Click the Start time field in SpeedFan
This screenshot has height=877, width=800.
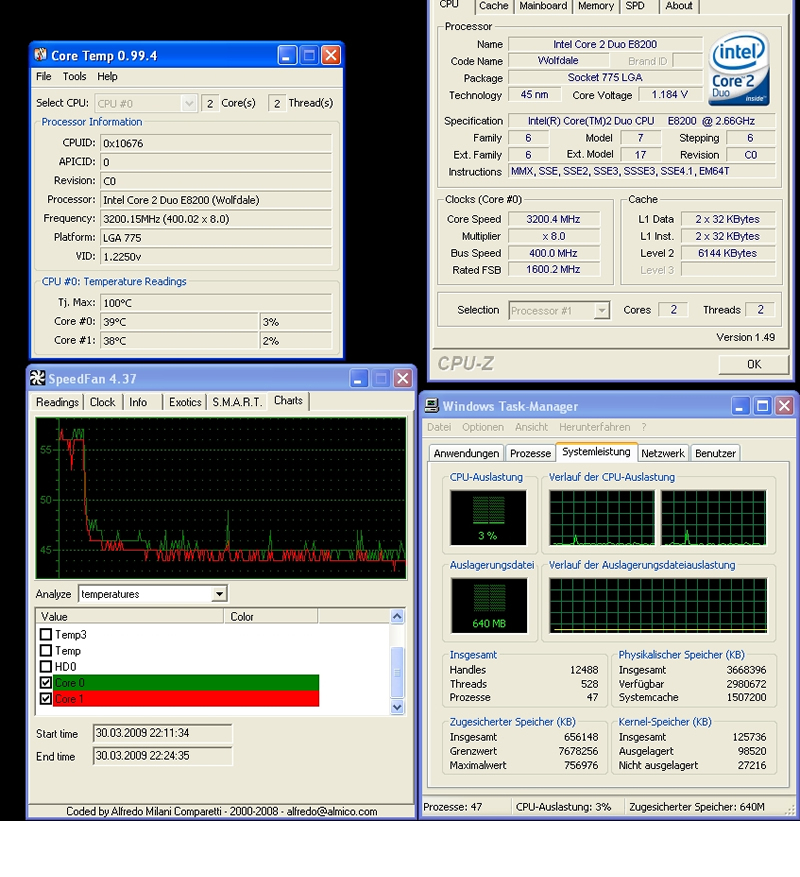[162, 733]
